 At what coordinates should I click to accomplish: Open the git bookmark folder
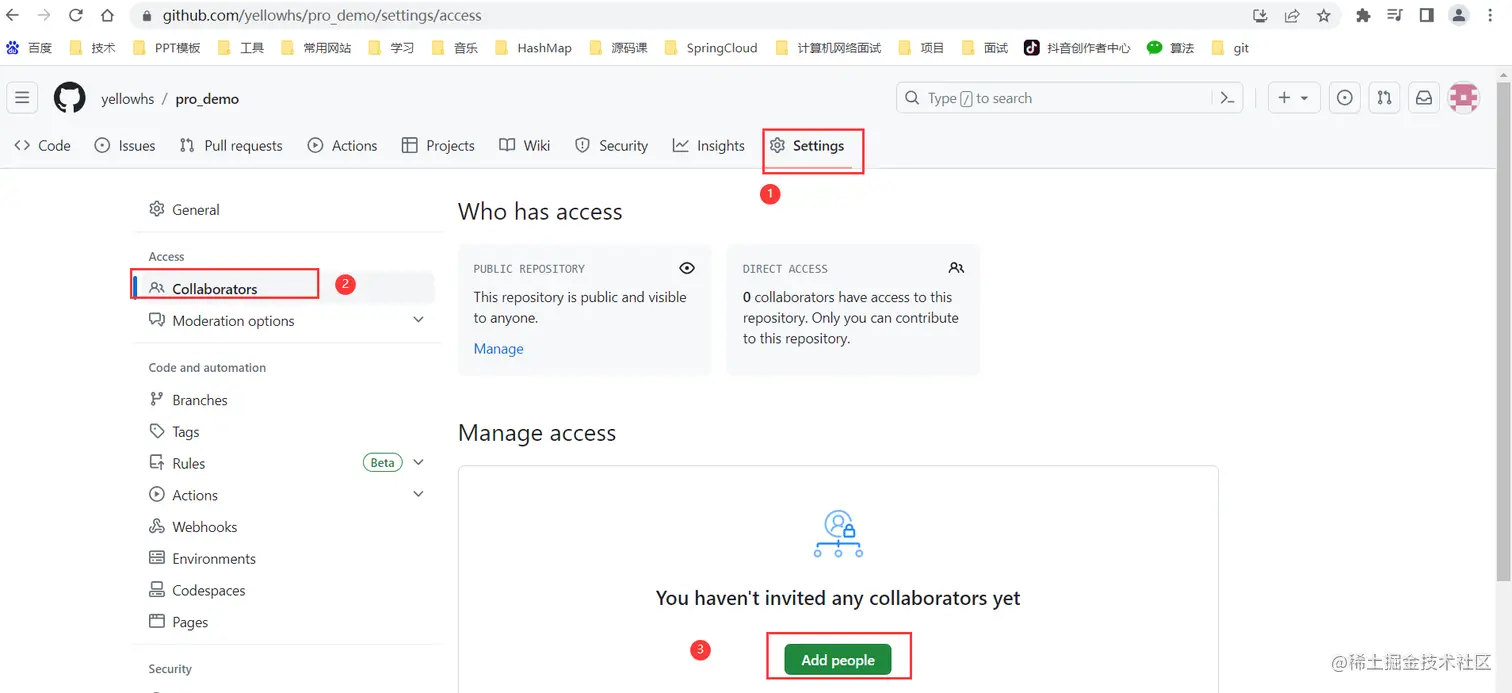pos(1230,47)
